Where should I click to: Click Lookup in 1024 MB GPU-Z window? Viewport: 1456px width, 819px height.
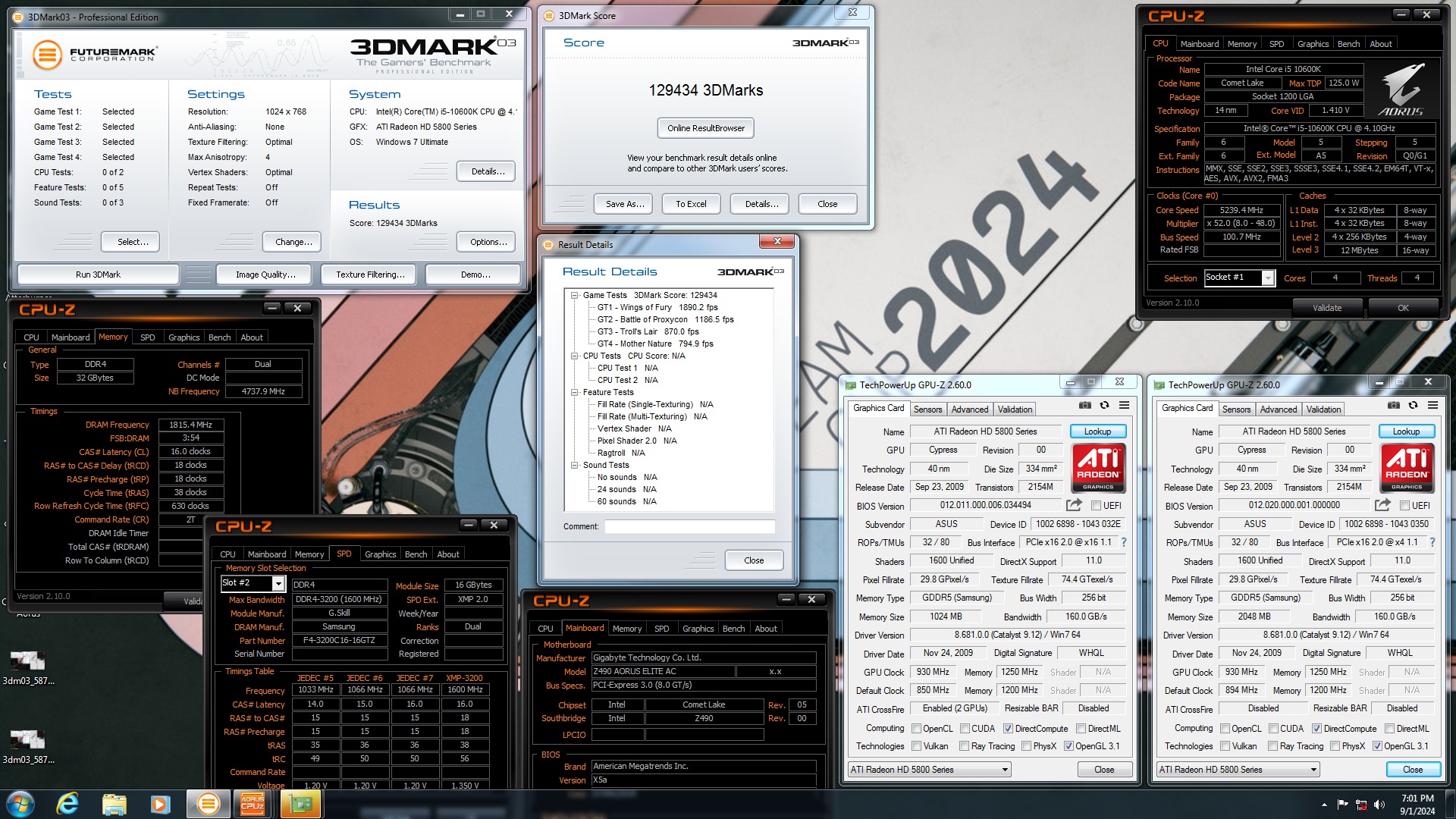pos(1097,431)
